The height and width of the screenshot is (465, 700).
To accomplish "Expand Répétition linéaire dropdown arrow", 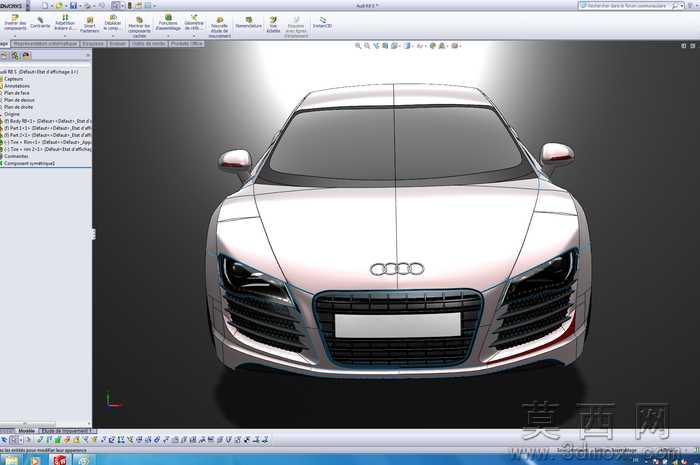I will pos(65,36).
